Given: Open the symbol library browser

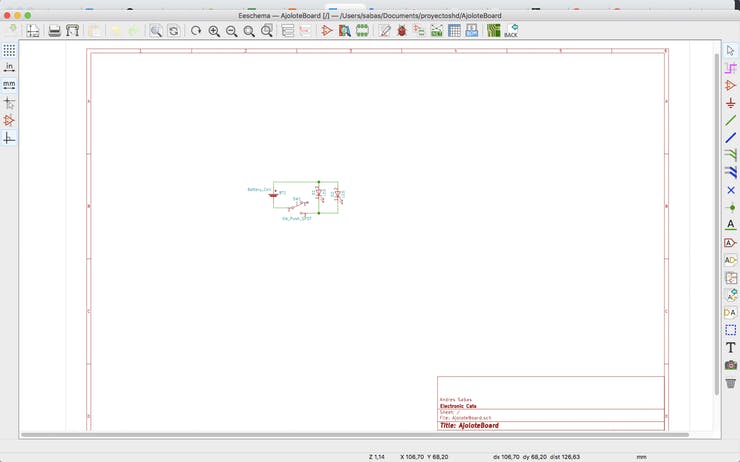Looking at the screenshot, I should (x=345, y=31).
